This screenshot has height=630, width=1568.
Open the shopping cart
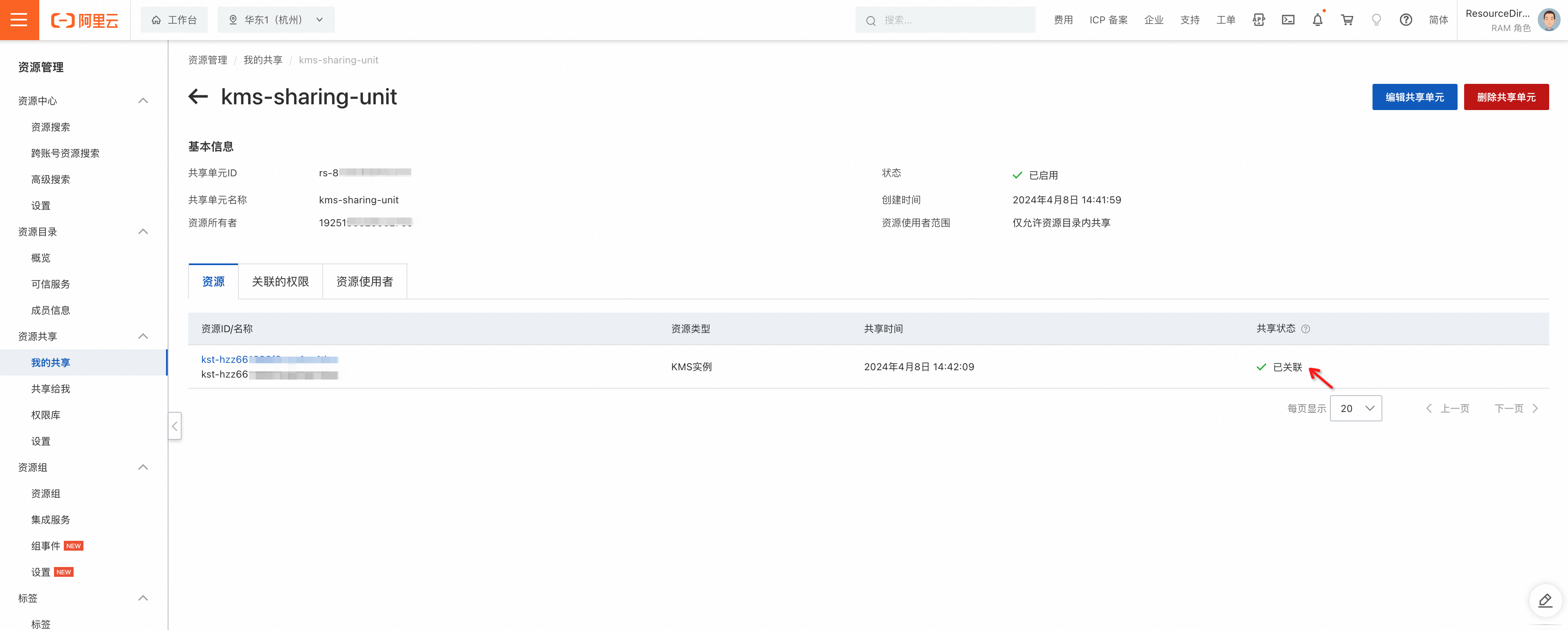point(1347,20)
